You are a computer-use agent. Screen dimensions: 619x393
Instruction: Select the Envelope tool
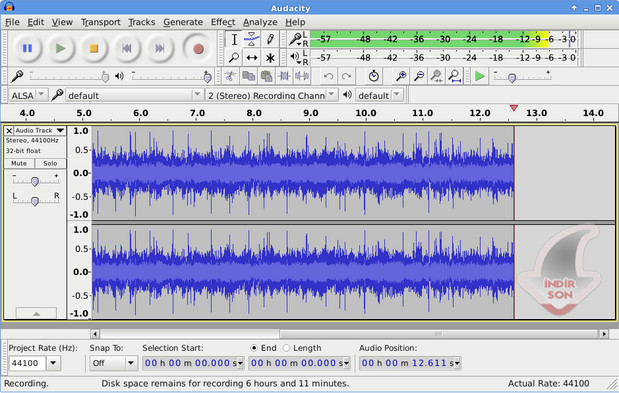point(251,39)
